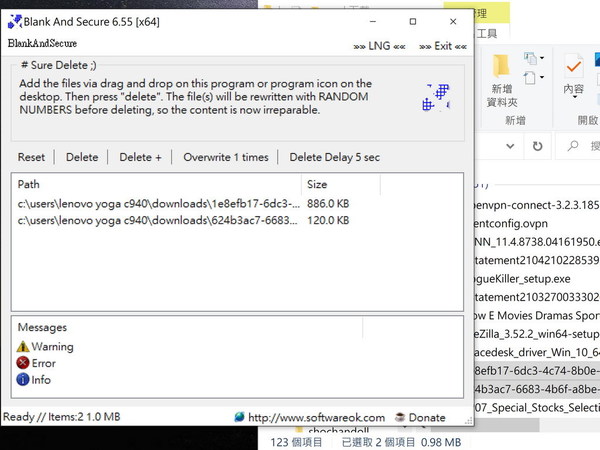Click the Reset button
The height and width of the screenshot is (450, 600).
point(31,157)
